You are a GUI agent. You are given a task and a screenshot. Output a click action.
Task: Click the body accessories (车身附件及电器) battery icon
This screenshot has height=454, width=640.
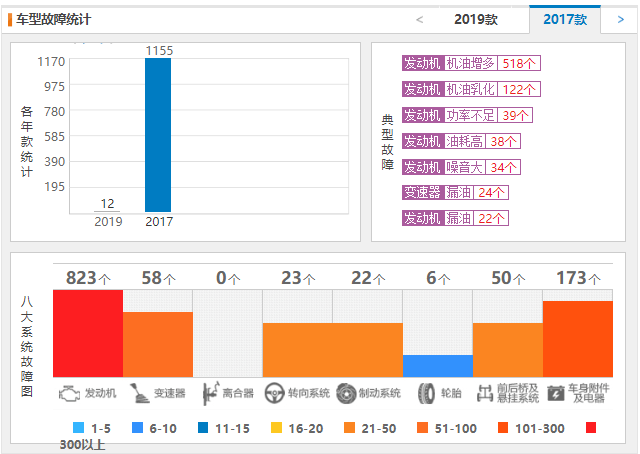point(556,394)
